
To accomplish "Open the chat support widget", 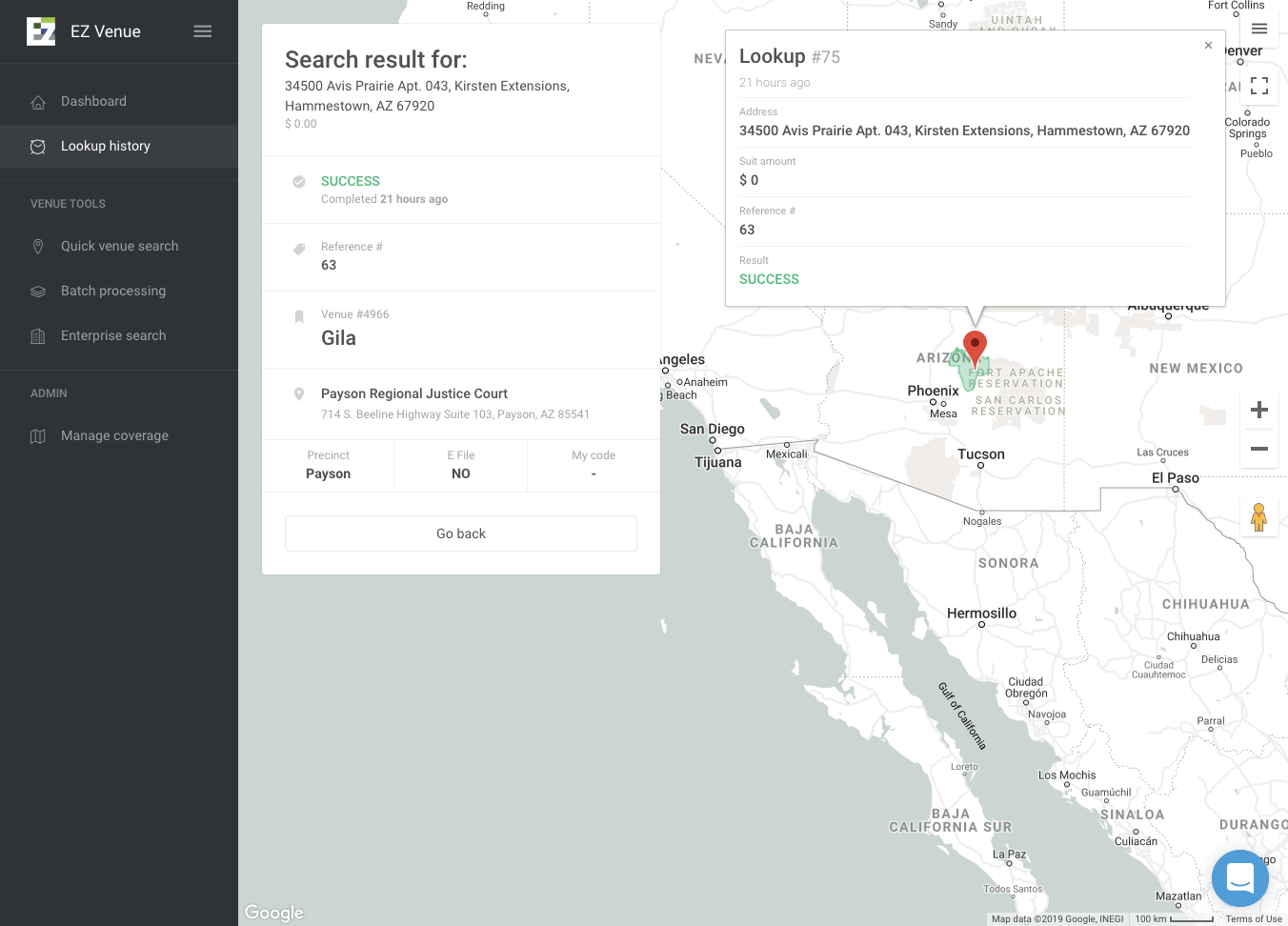I will [x=1239, y=877].
